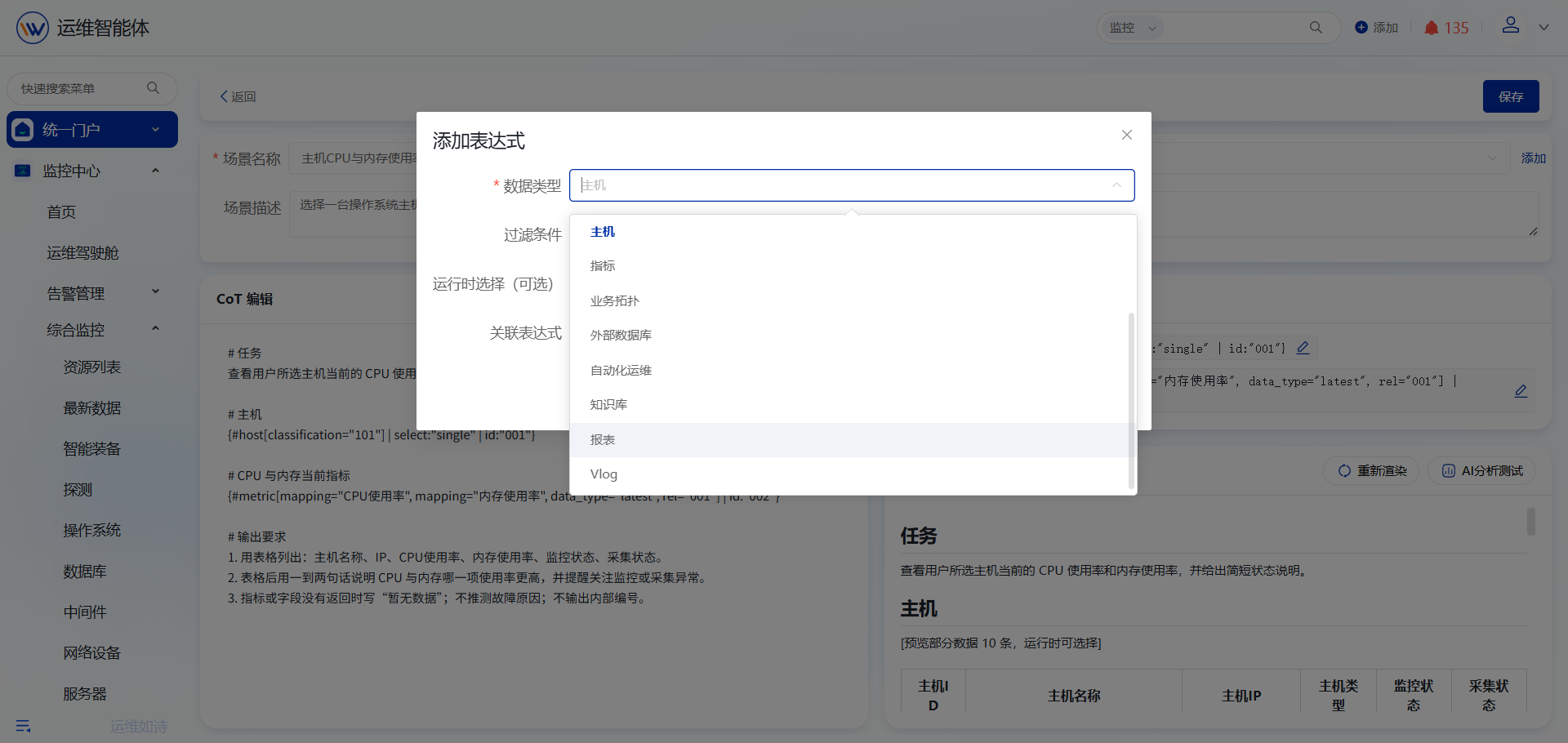Viewport: 1568px width, 743px height.
Task: Select 报表 option in dropdown
Action: (849, 440)
